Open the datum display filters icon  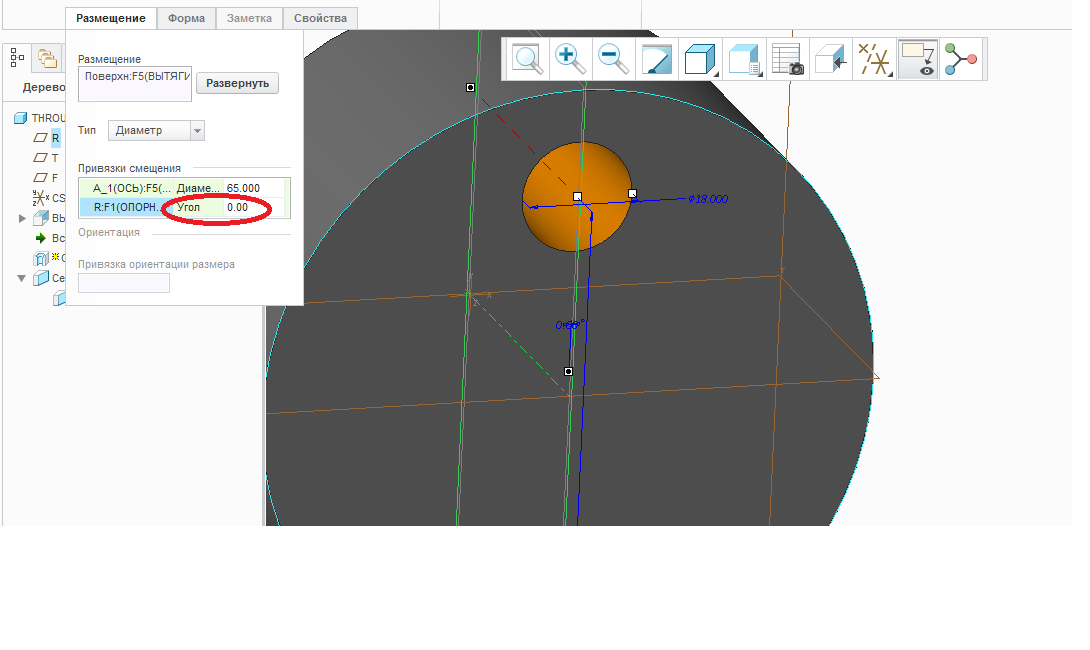click(875, 59)
